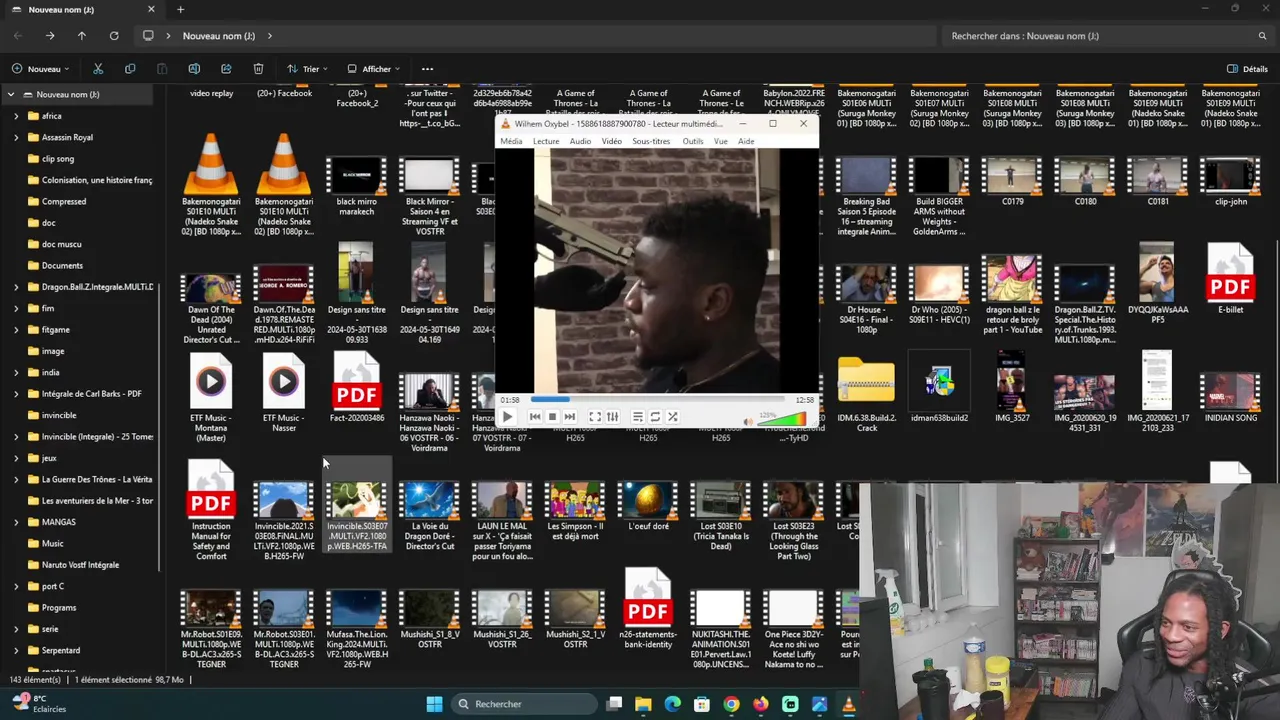This screenshot has width=1280, height=720.
Task: Open VLC Média menu
Action: point(511,141)
